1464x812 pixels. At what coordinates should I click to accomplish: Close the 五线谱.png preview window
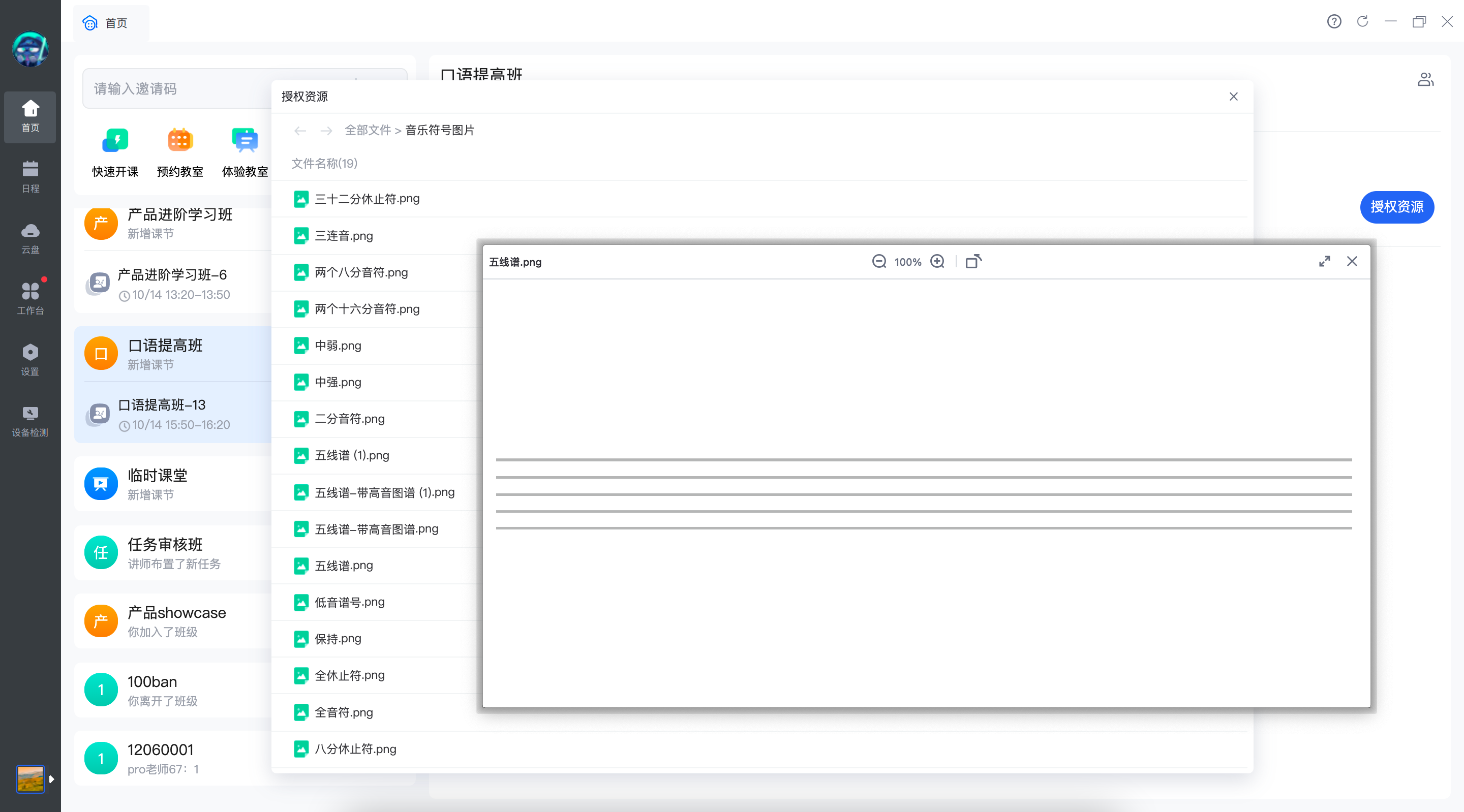point(1352,261)
